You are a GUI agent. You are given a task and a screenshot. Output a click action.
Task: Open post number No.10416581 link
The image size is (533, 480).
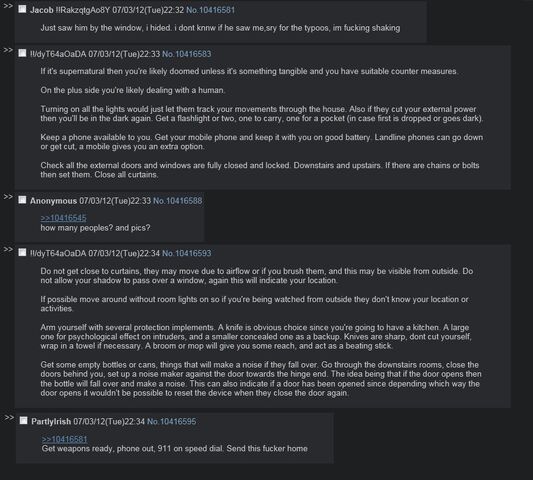(x=210, y=10)
